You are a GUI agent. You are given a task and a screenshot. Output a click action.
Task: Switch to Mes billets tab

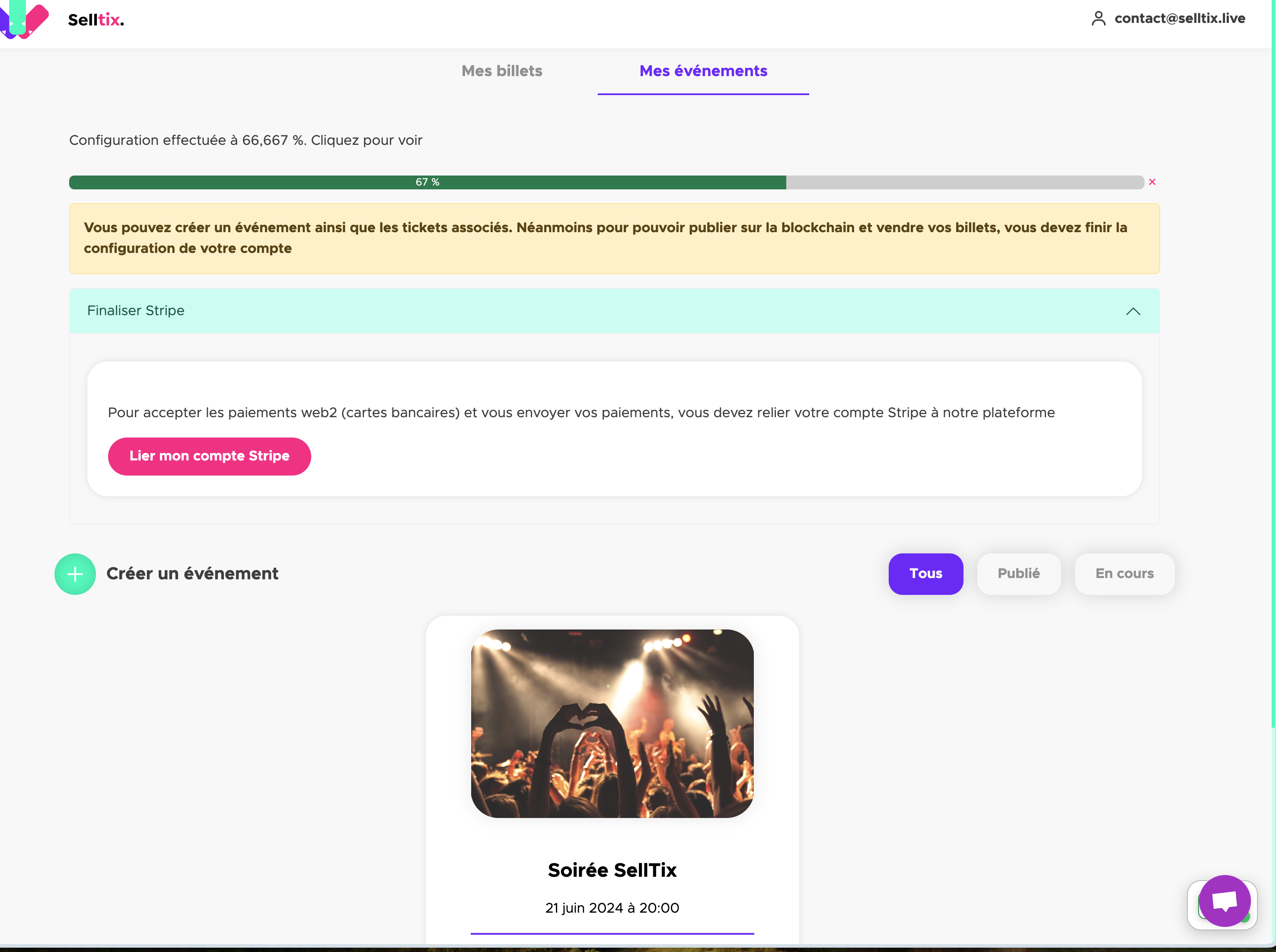point(502,71)
